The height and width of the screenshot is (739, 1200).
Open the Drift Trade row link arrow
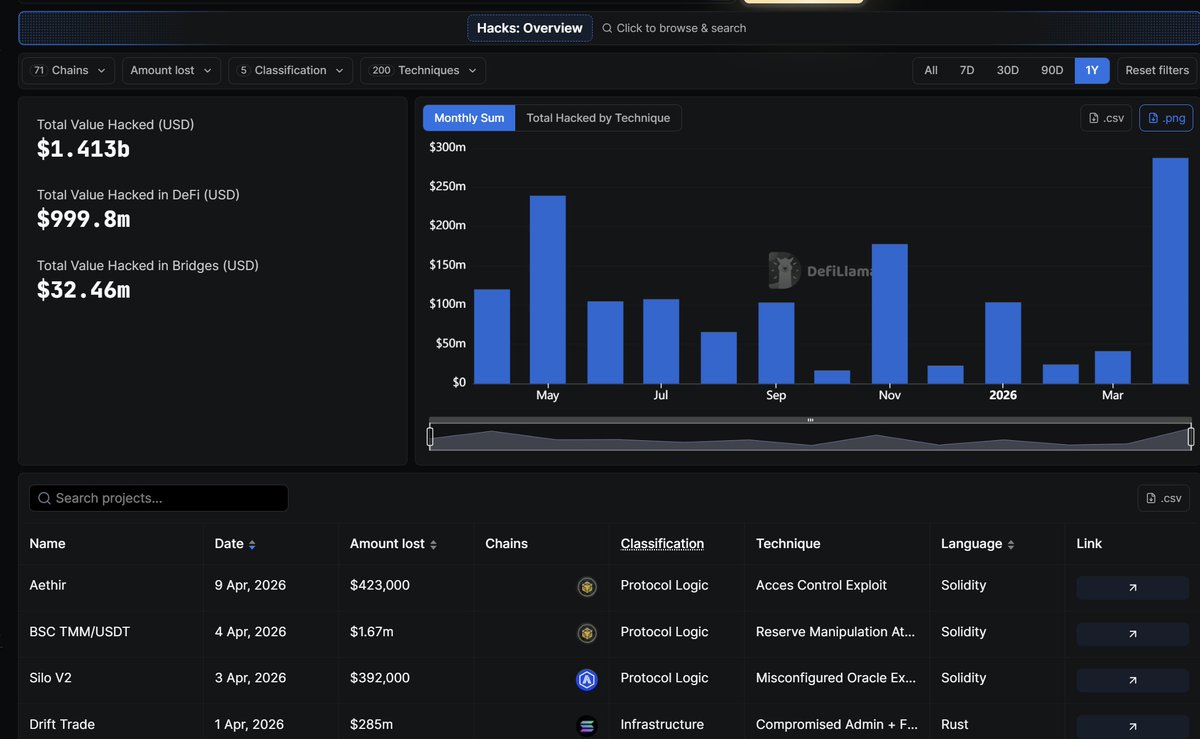pos(1132,726)
